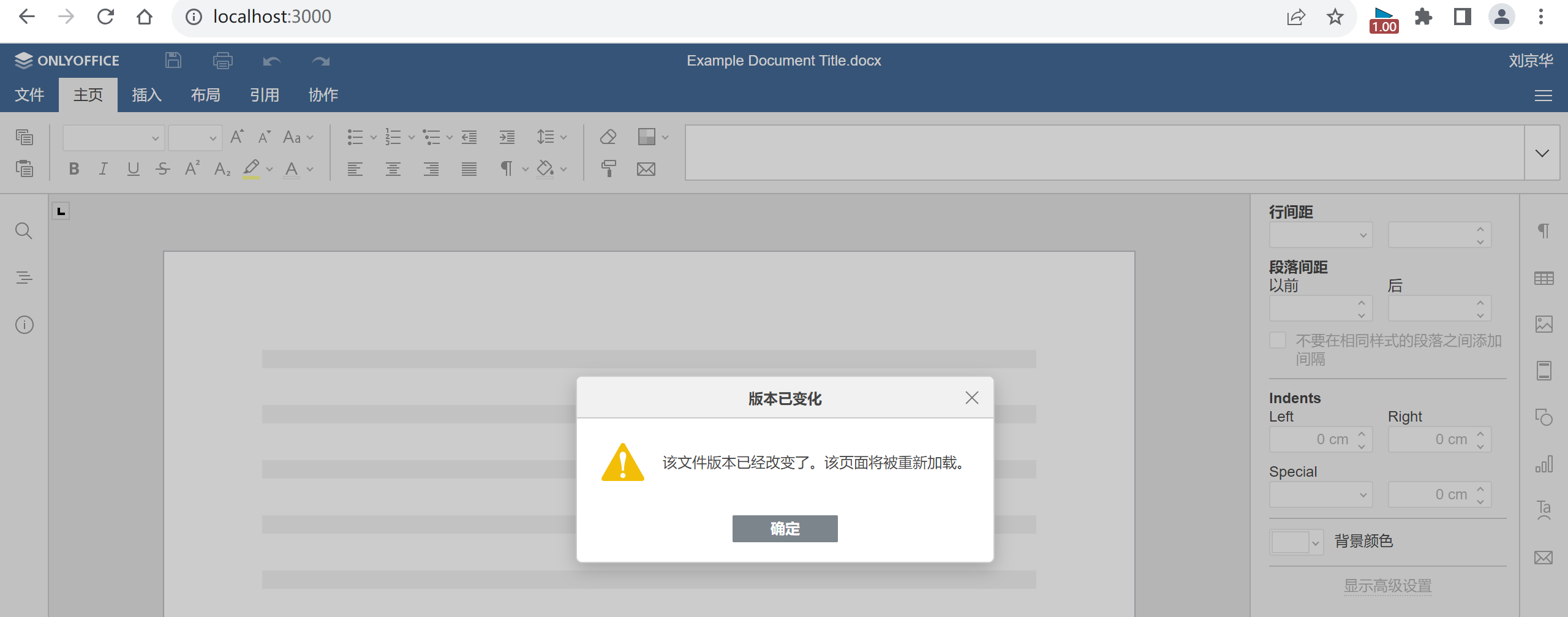Open the 文件 tab

pos(29,95)
